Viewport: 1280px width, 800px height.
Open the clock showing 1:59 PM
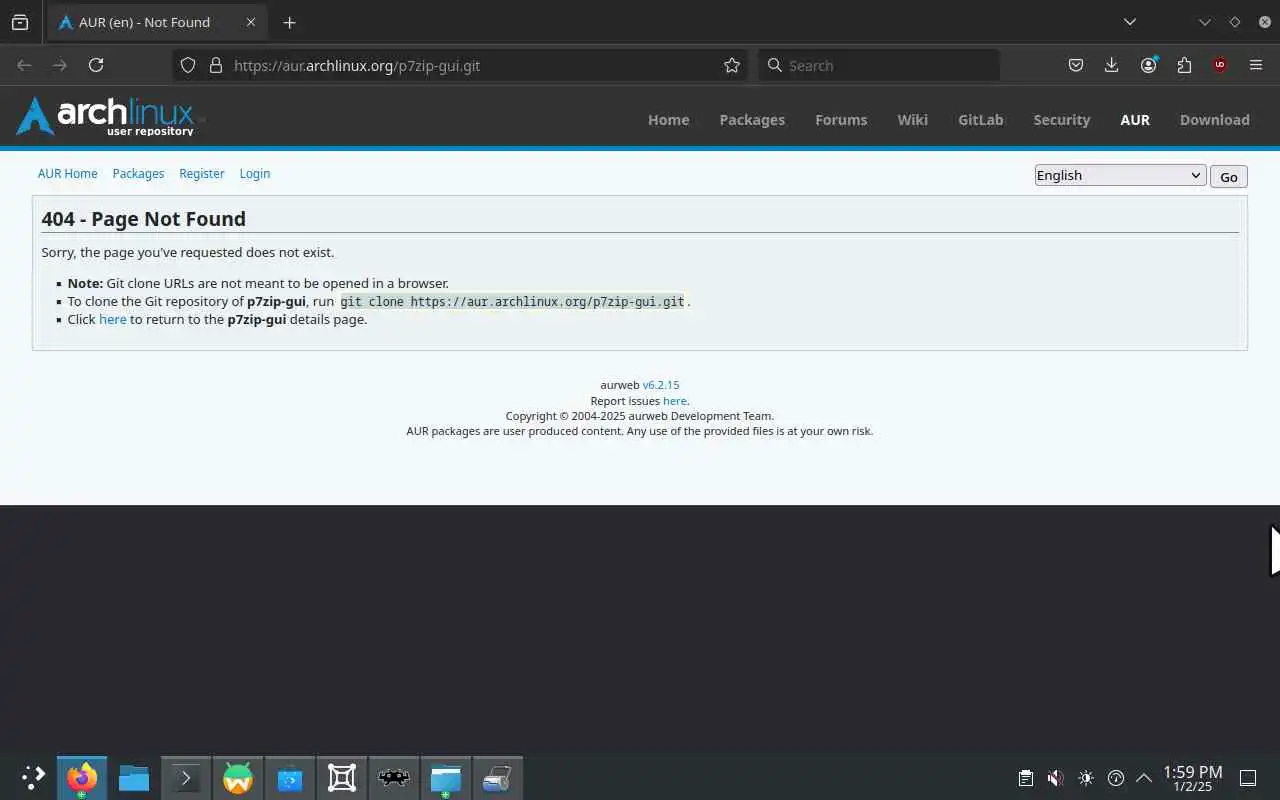pyautogui.click(x=1192, y=779)
